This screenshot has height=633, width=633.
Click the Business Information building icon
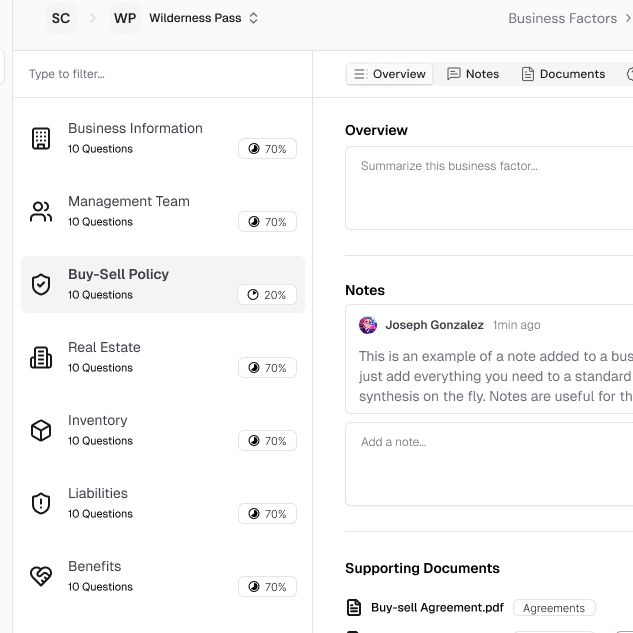tap(41, 139)
